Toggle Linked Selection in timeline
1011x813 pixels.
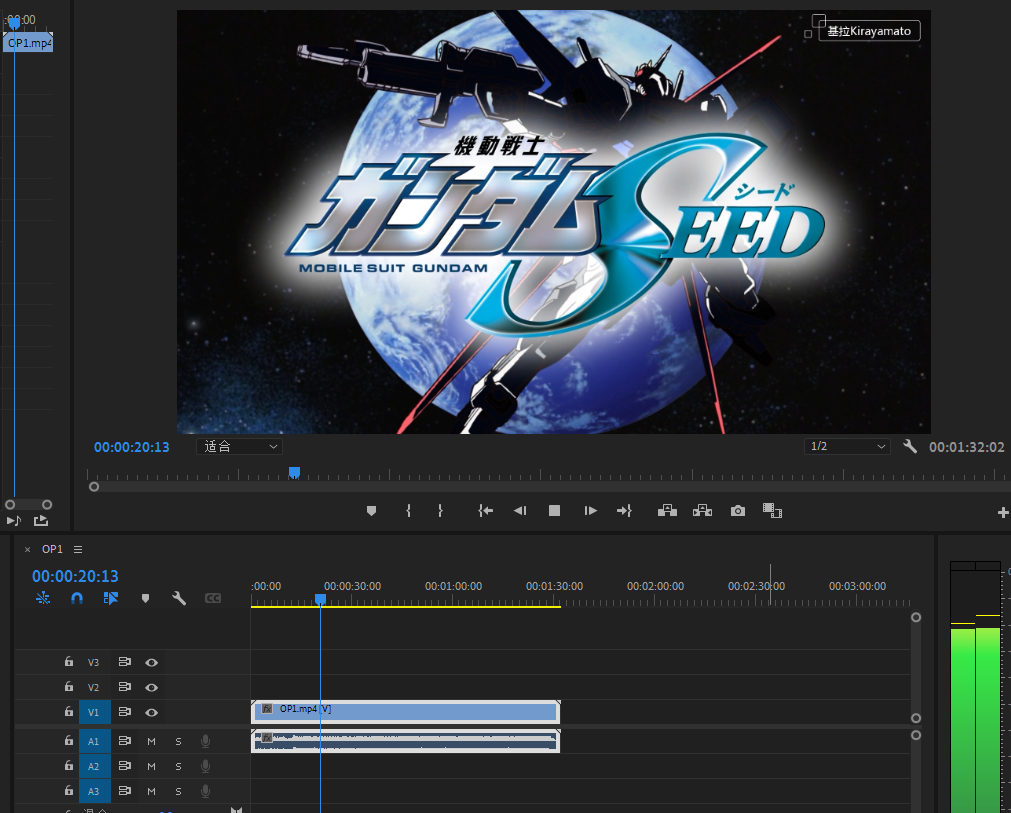coord(111,598)
